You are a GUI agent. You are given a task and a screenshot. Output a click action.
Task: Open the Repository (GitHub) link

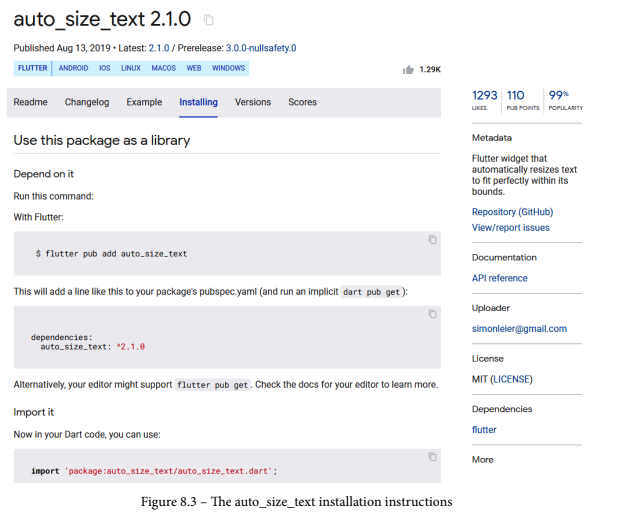[x=512, y=212]
